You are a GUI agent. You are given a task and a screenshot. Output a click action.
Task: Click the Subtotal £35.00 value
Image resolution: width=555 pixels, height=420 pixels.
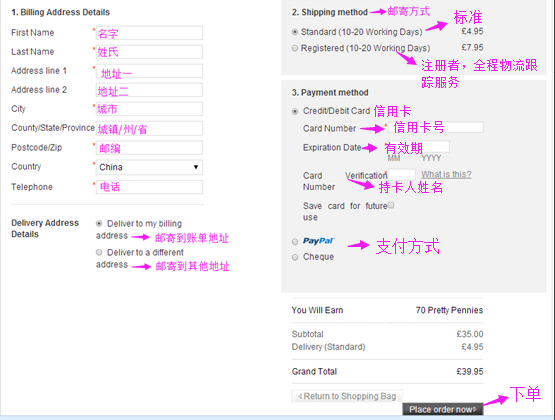point(470,334)
